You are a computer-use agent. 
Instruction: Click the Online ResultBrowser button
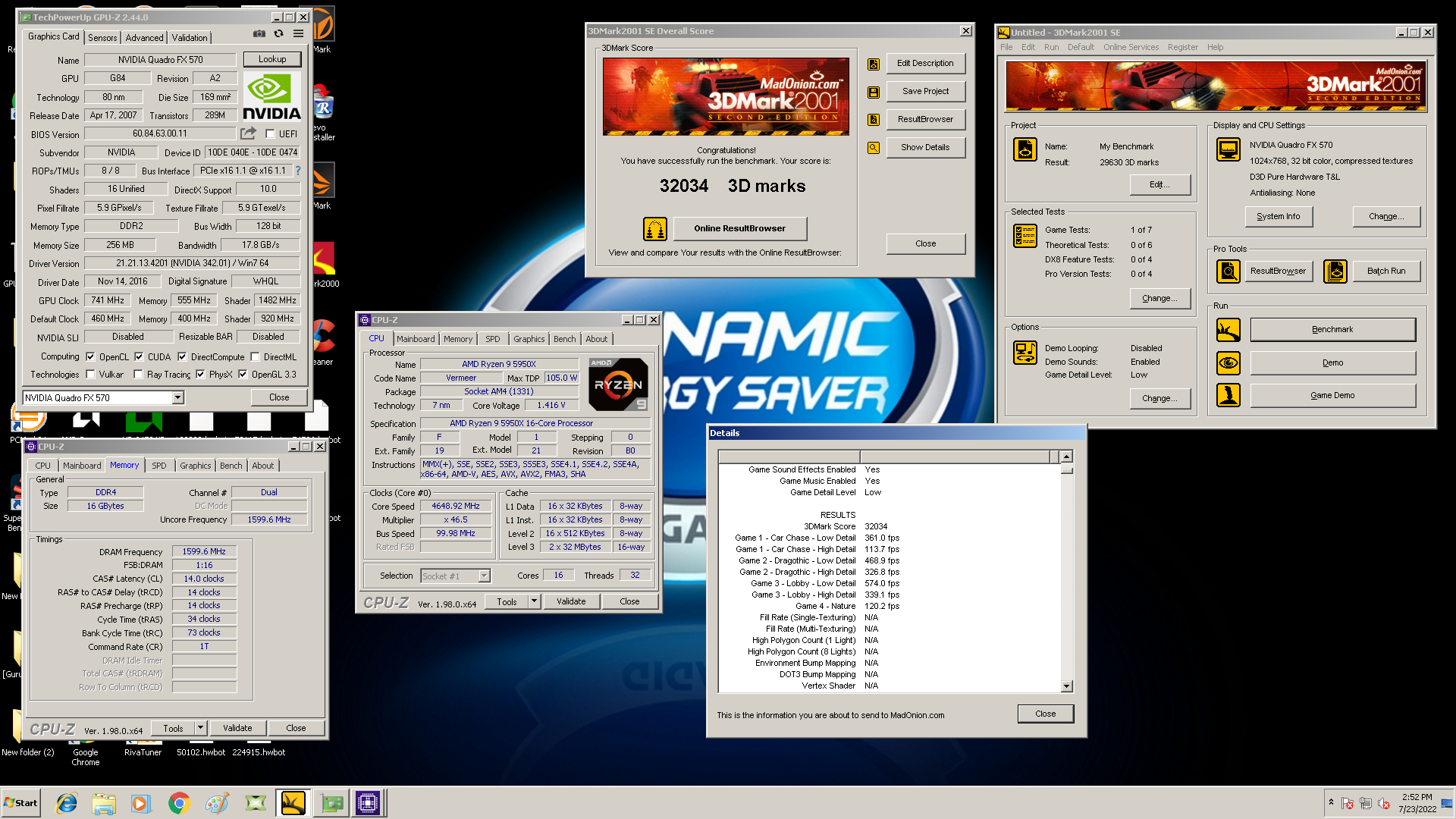click(x=739, y=228)
